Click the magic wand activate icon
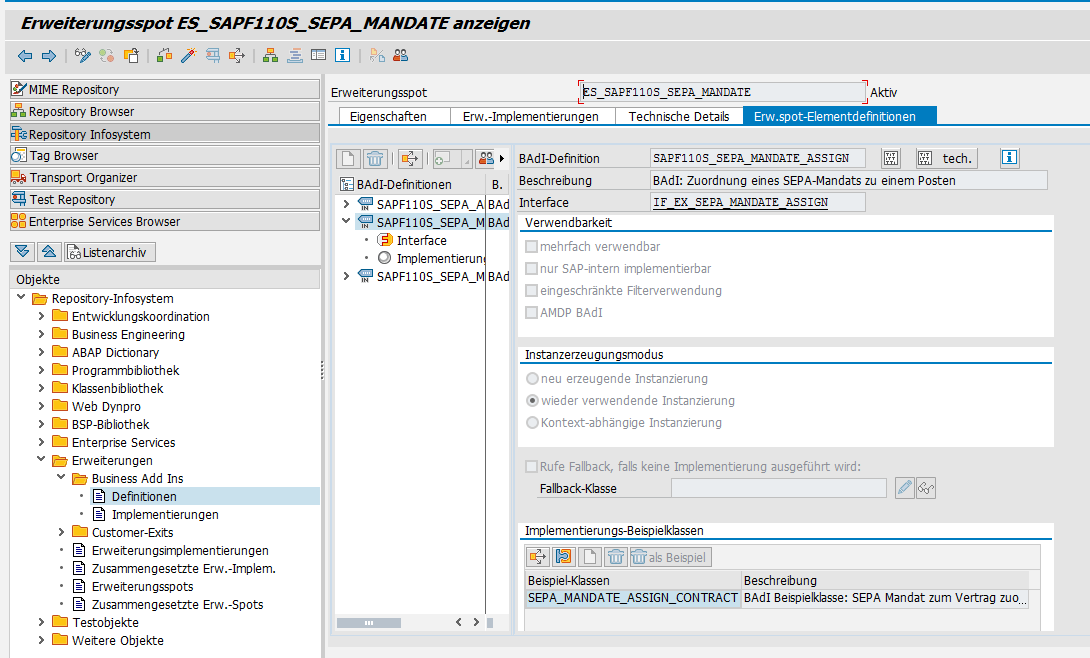Screen dimensions: 1090x658 pyautogui.click(x=187, y=55)
